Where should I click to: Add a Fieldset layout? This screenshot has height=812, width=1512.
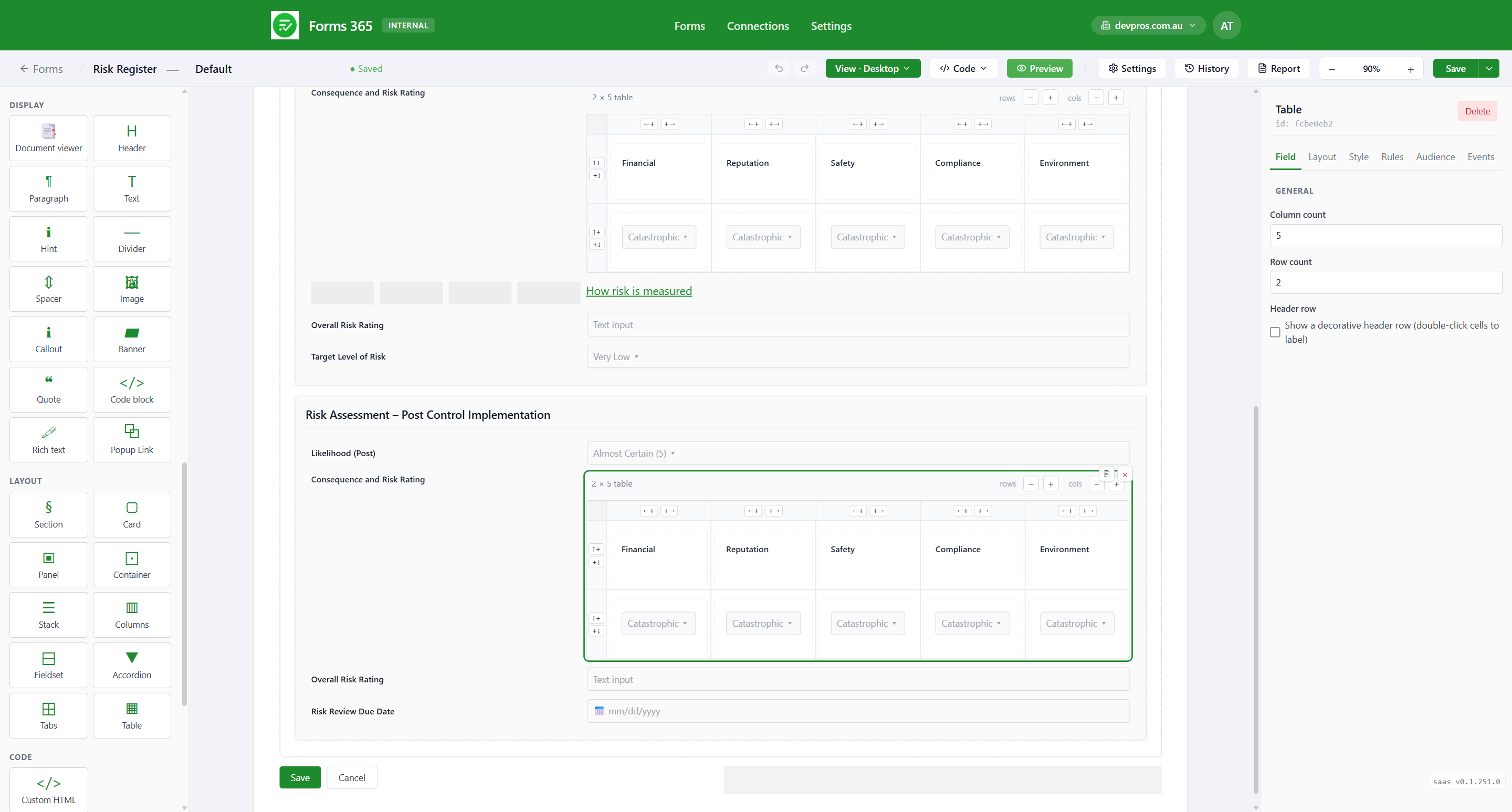(49, 666)
